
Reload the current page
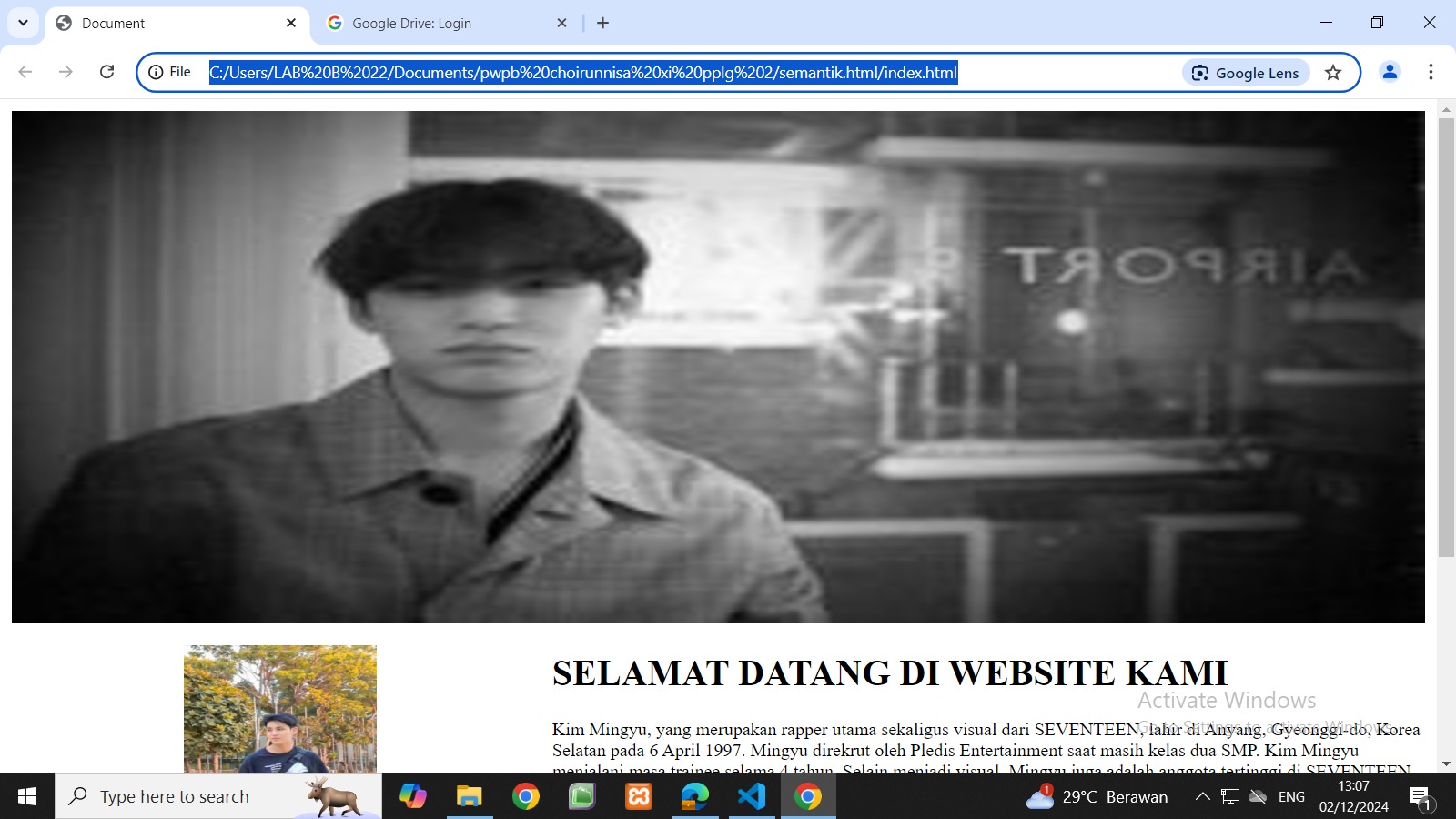click(106, 72)
